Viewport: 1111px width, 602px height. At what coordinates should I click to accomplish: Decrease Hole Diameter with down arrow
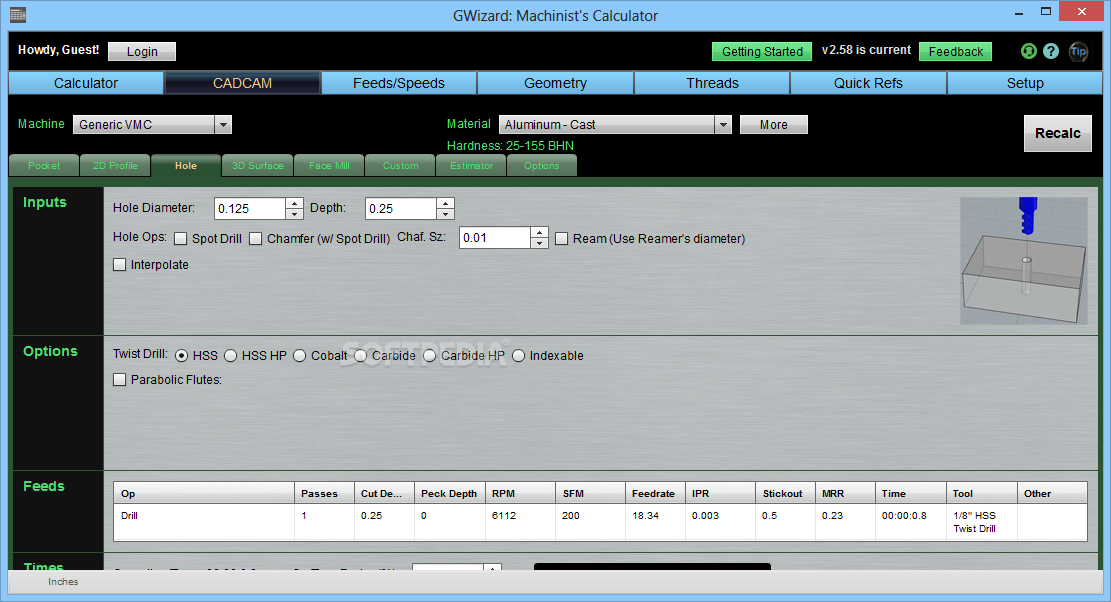(x=295, y=214)
